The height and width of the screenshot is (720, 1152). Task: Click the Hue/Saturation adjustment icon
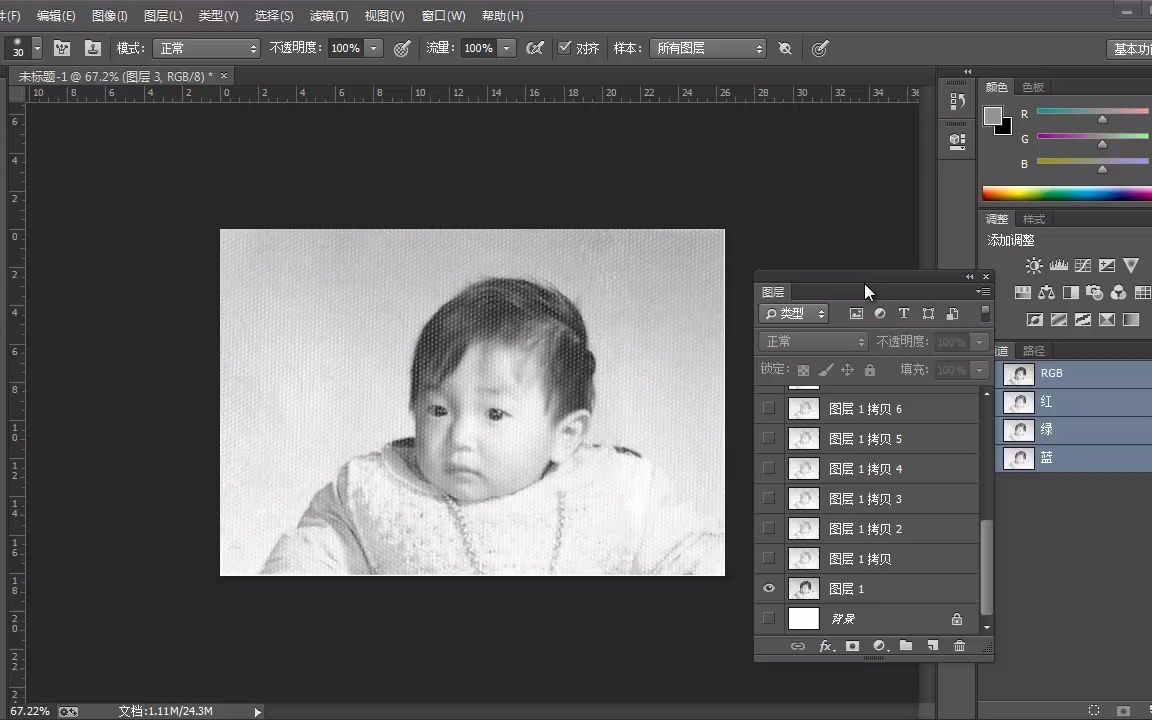(x=1022, y=292)
